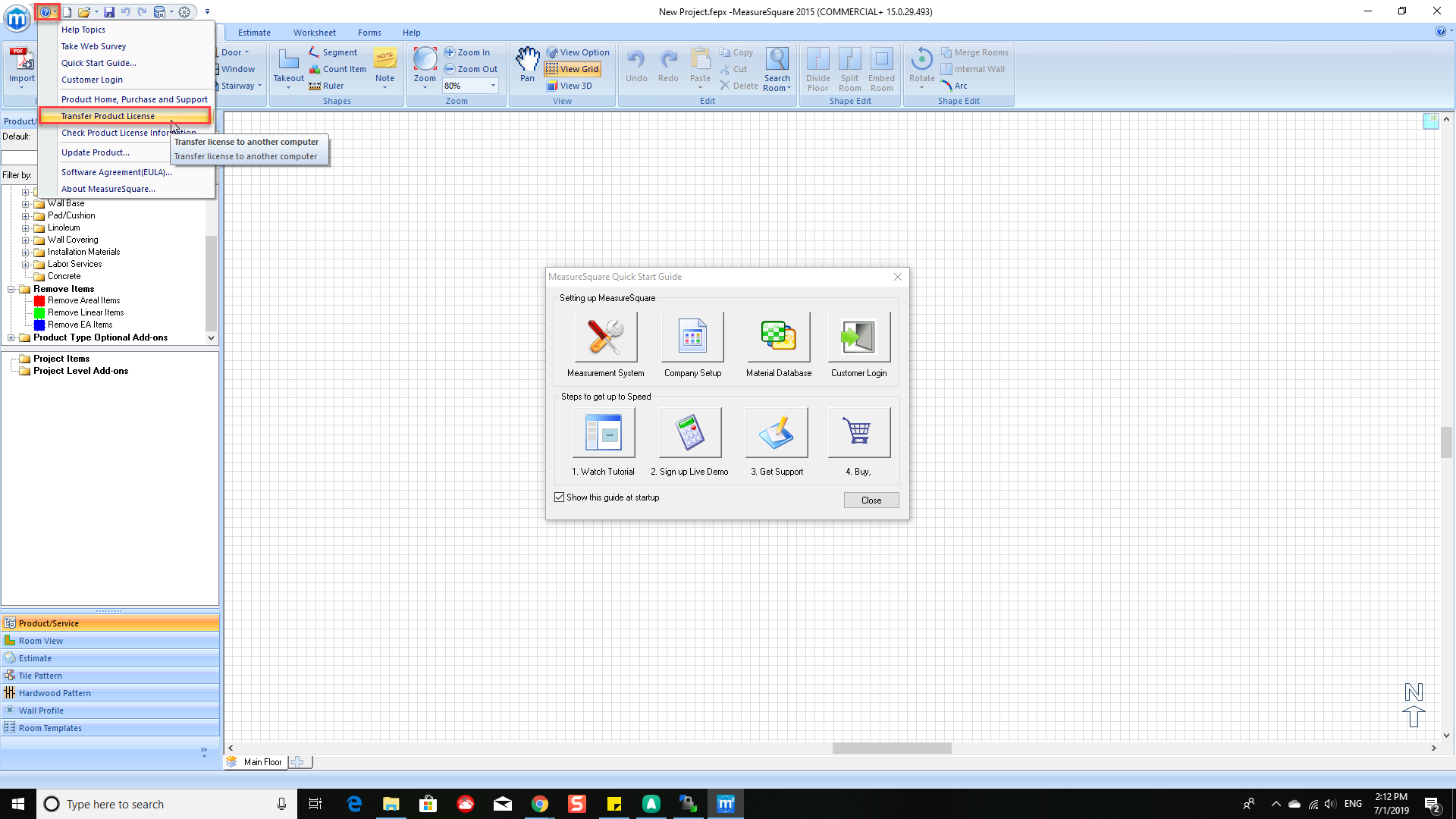
Task: Collapse the Remove Items tree node
Action: coord(11,289)
